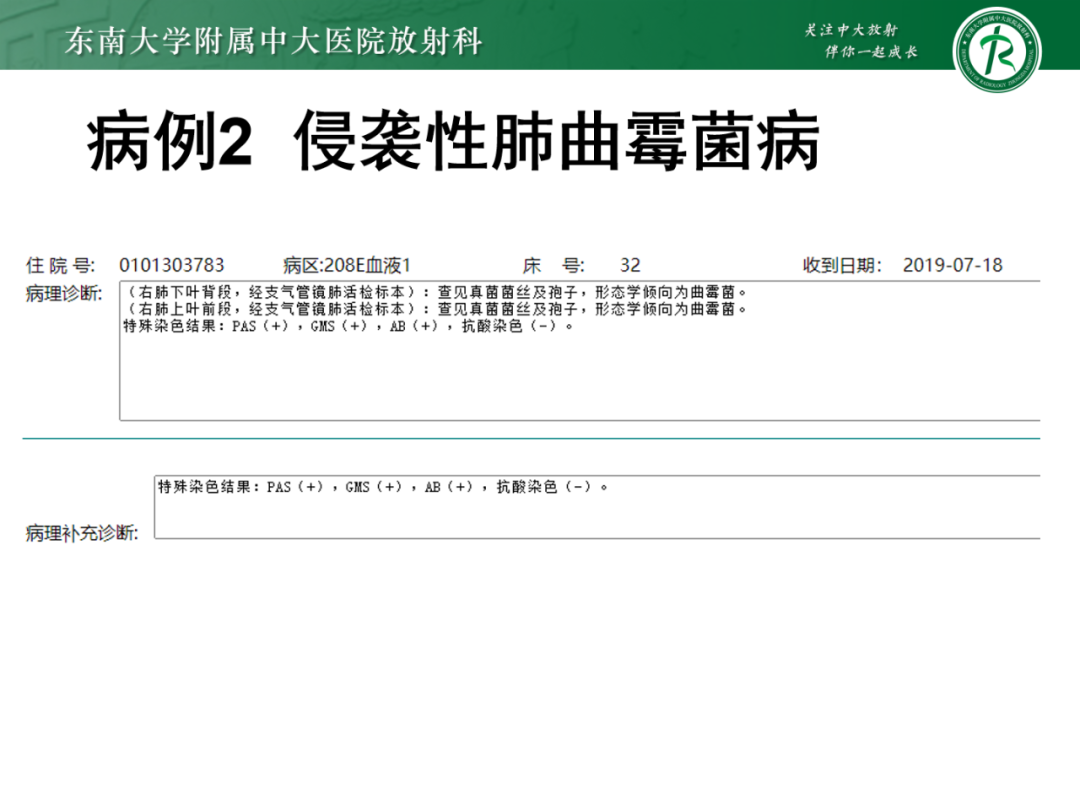The width and height of the screenshot is (1080, 810).
Task: Click the stain results line in the diagnosis box
Action: (x=348, y=326)
